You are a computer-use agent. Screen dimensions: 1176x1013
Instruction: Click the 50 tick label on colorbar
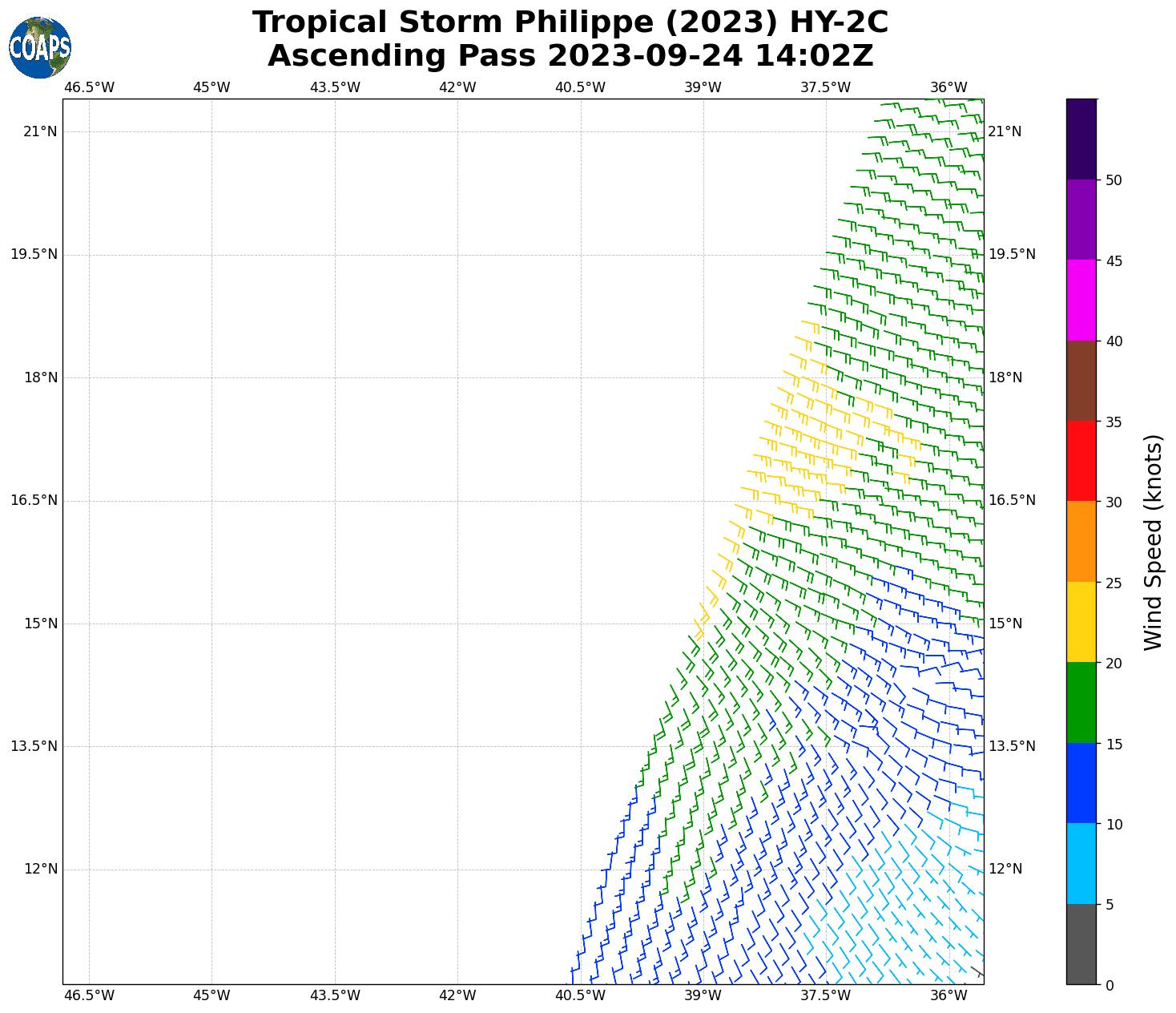tap(1113, 180)
